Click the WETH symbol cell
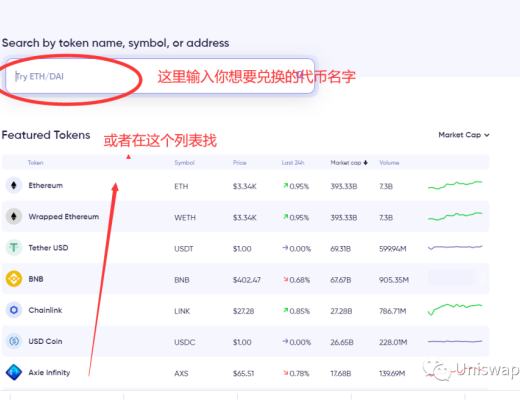 (185, 218)
